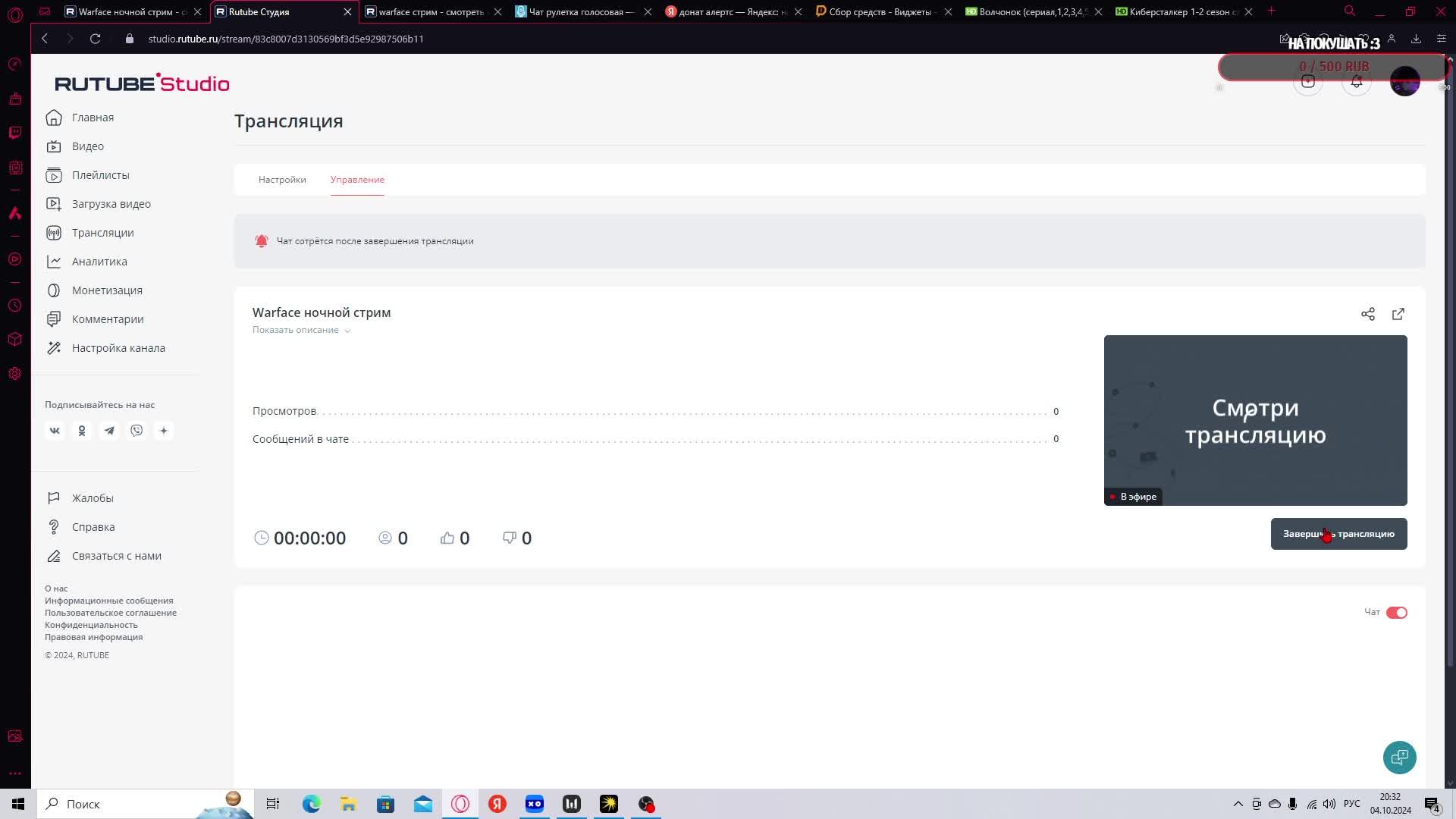The height and width of the screenshot is (819, 1456).
Task: Select the Управление tab
Action: click(357, 180)
